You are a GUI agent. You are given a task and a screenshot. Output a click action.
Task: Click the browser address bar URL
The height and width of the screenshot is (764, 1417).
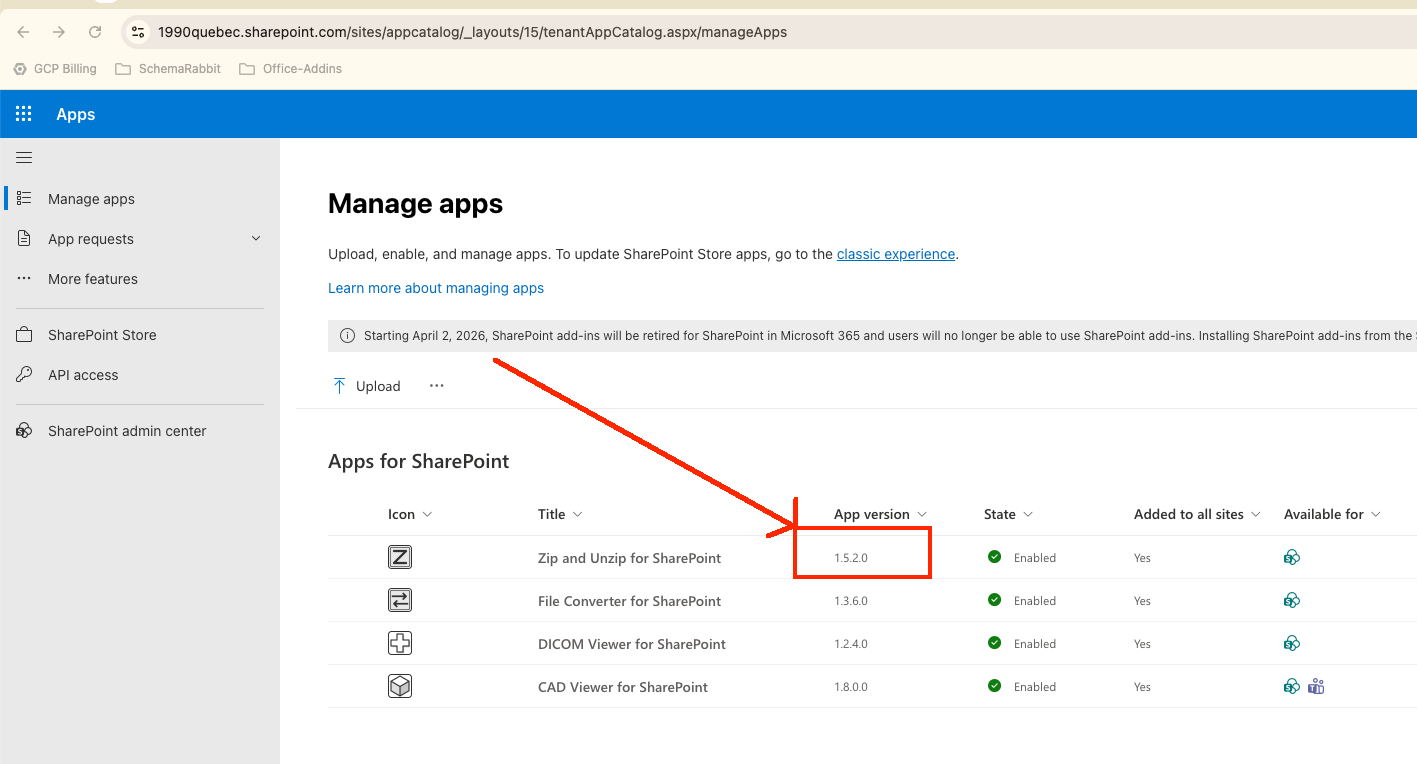(472, 32)
